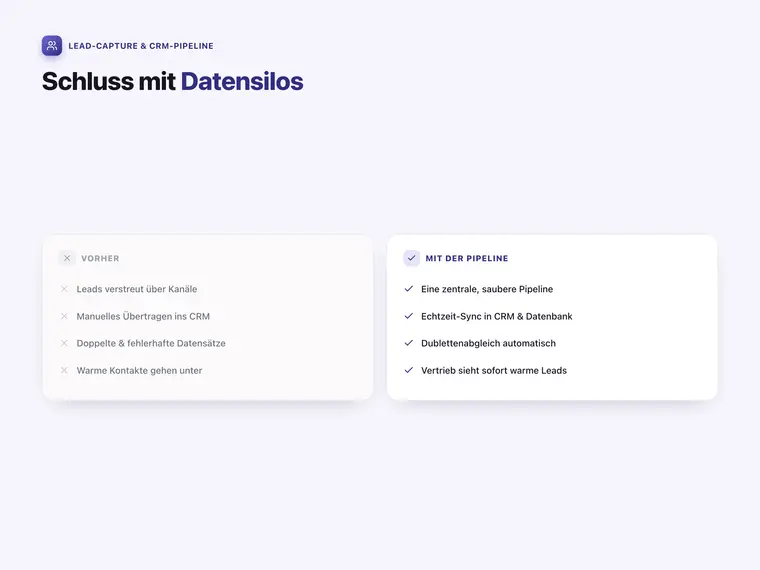Click the MIT DER PIPELINE card title
The image size is (760, 570).
[x=467, y=258]
